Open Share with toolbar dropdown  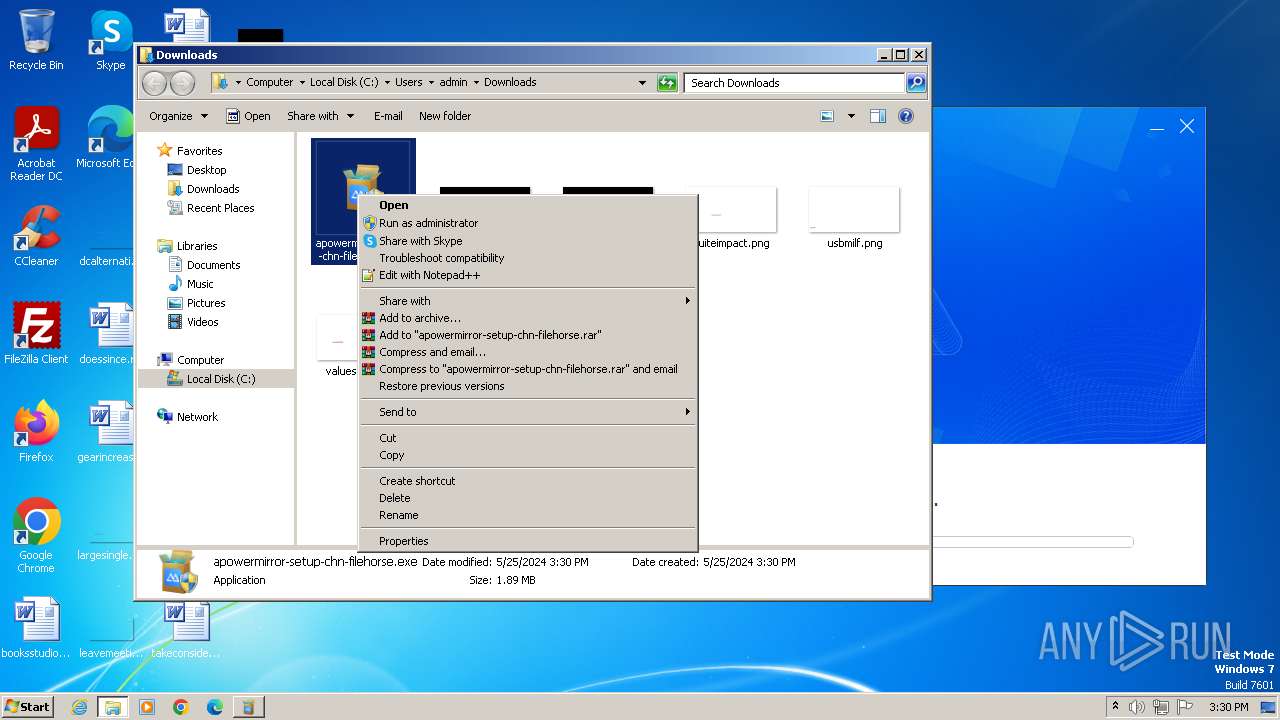point(320,116)
